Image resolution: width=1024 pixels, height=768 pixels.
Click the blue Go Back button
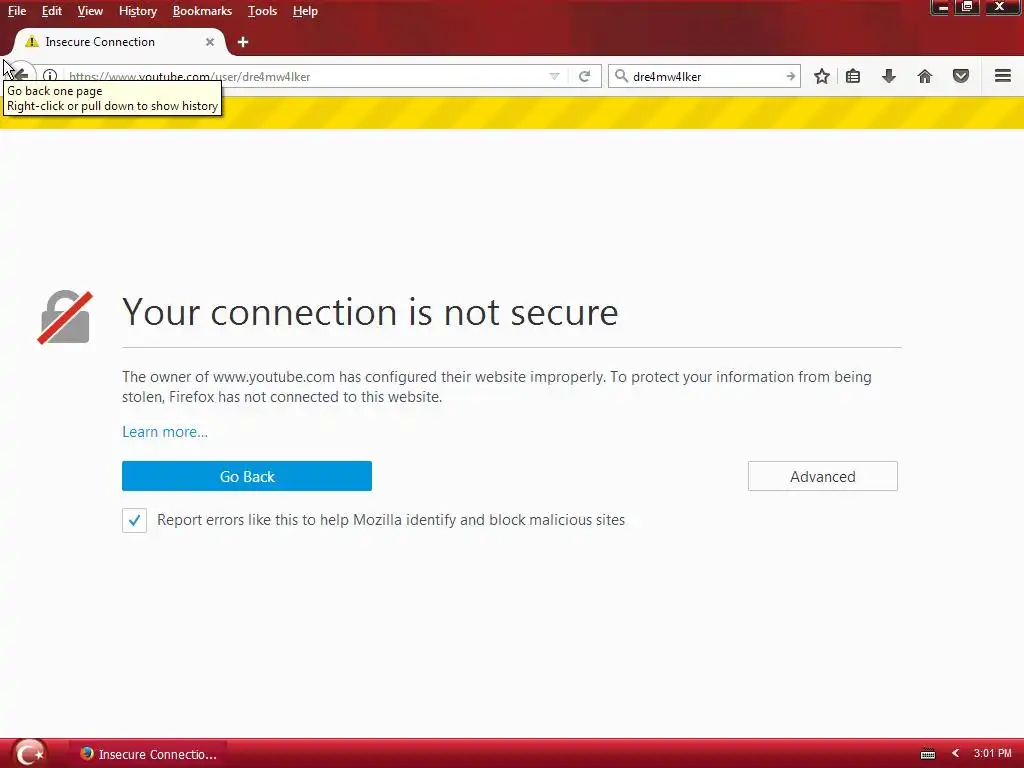click(x=247, y=476)
